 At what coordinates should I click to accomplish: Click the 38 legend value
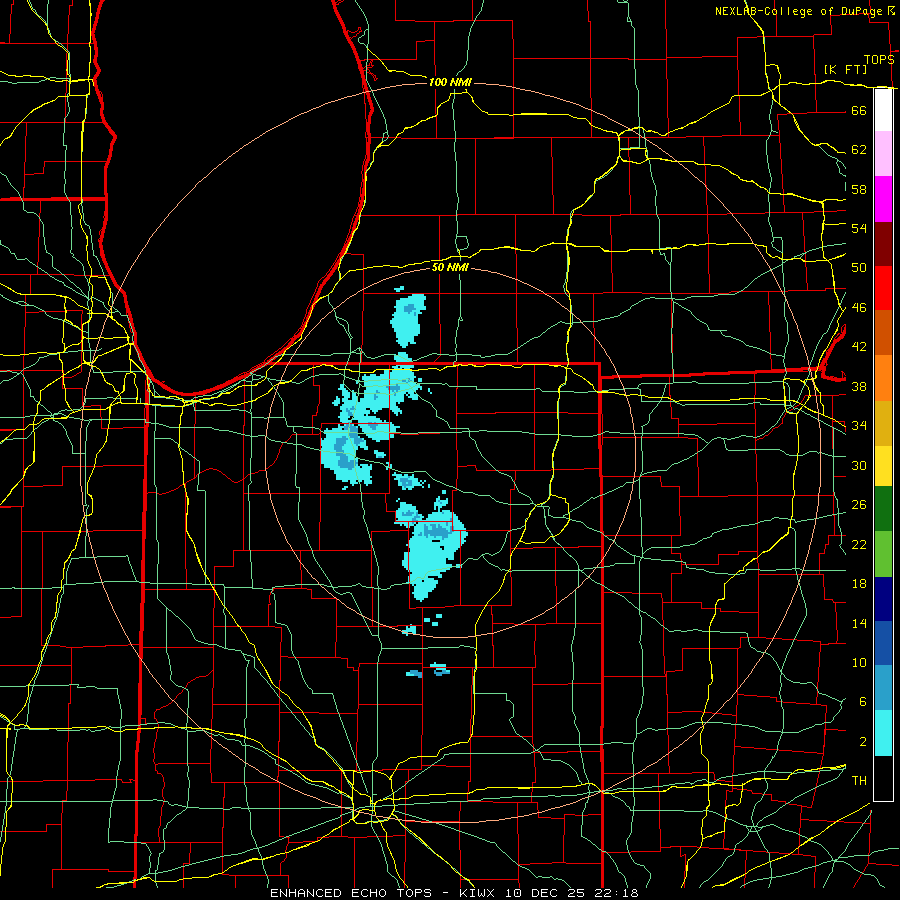[859, 386]
